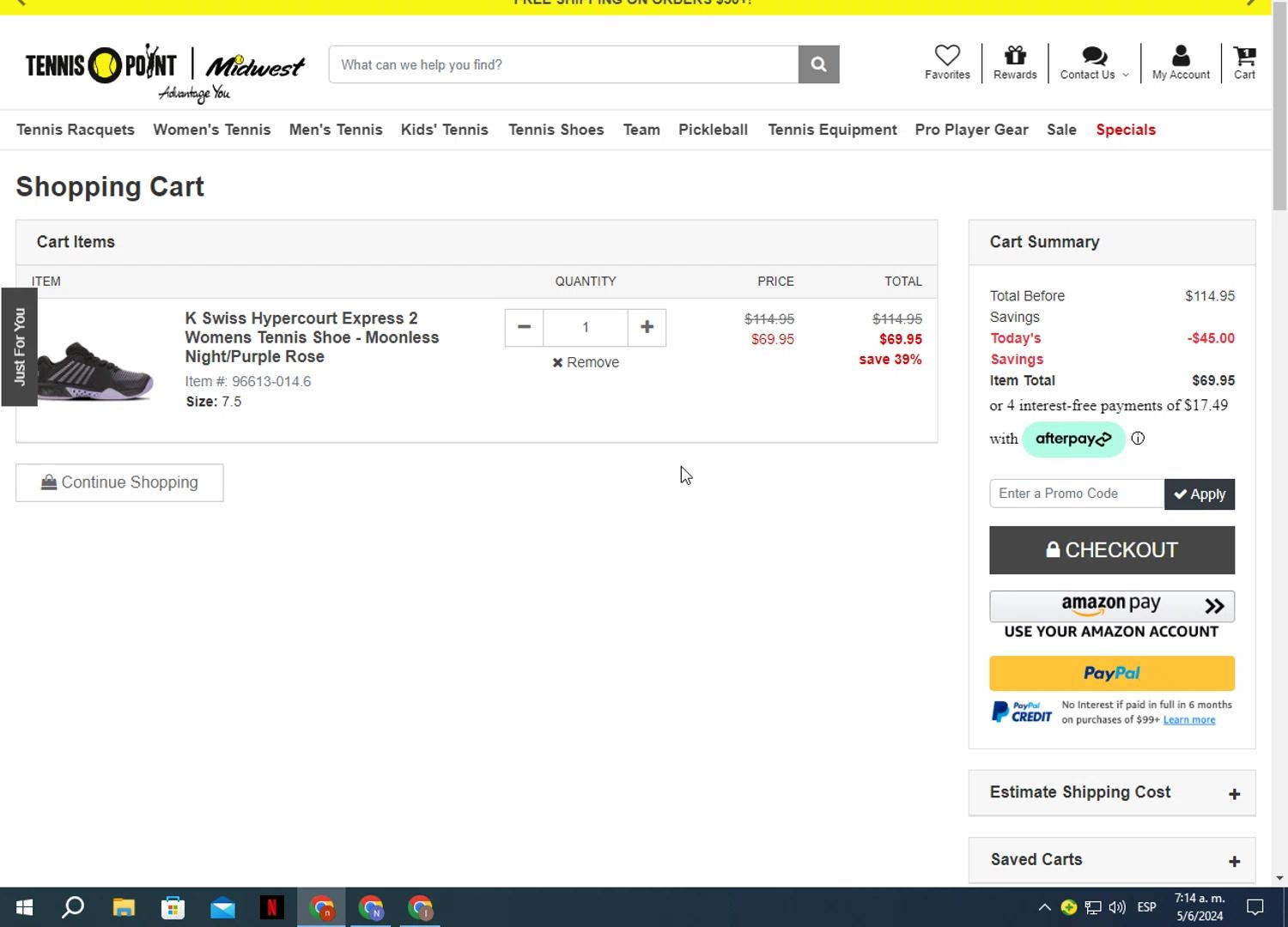Expand Estimate Shipping Cost section
The width and height of the screenshot is (1288, 927).
(1112, 792)
